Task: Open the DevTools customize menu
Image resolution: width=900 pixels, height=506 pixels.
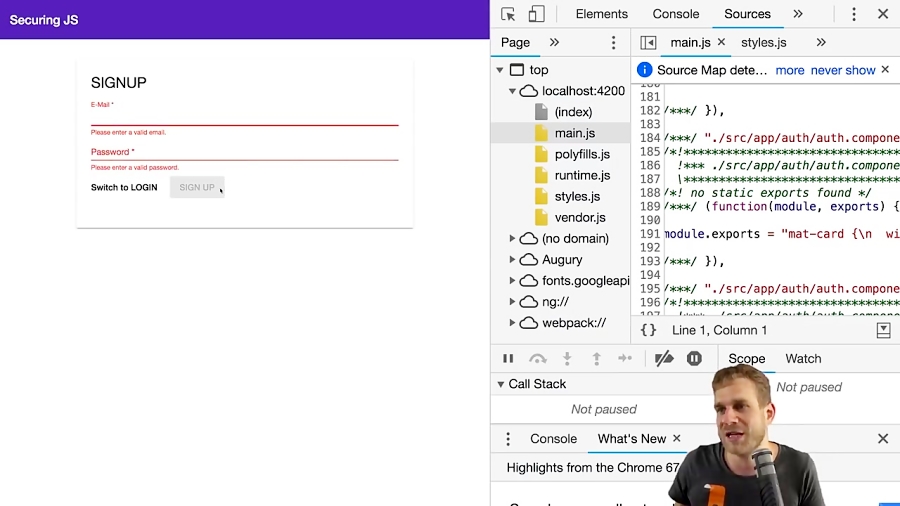Action: [x=854, y=14]
